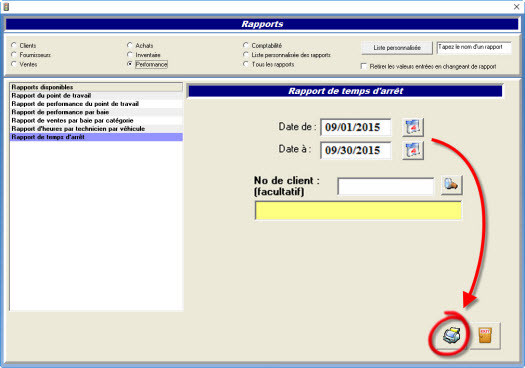Screen dimensions: 525x368
Task: Select Rapport du point de travail
Action: [x=96, y=95]
